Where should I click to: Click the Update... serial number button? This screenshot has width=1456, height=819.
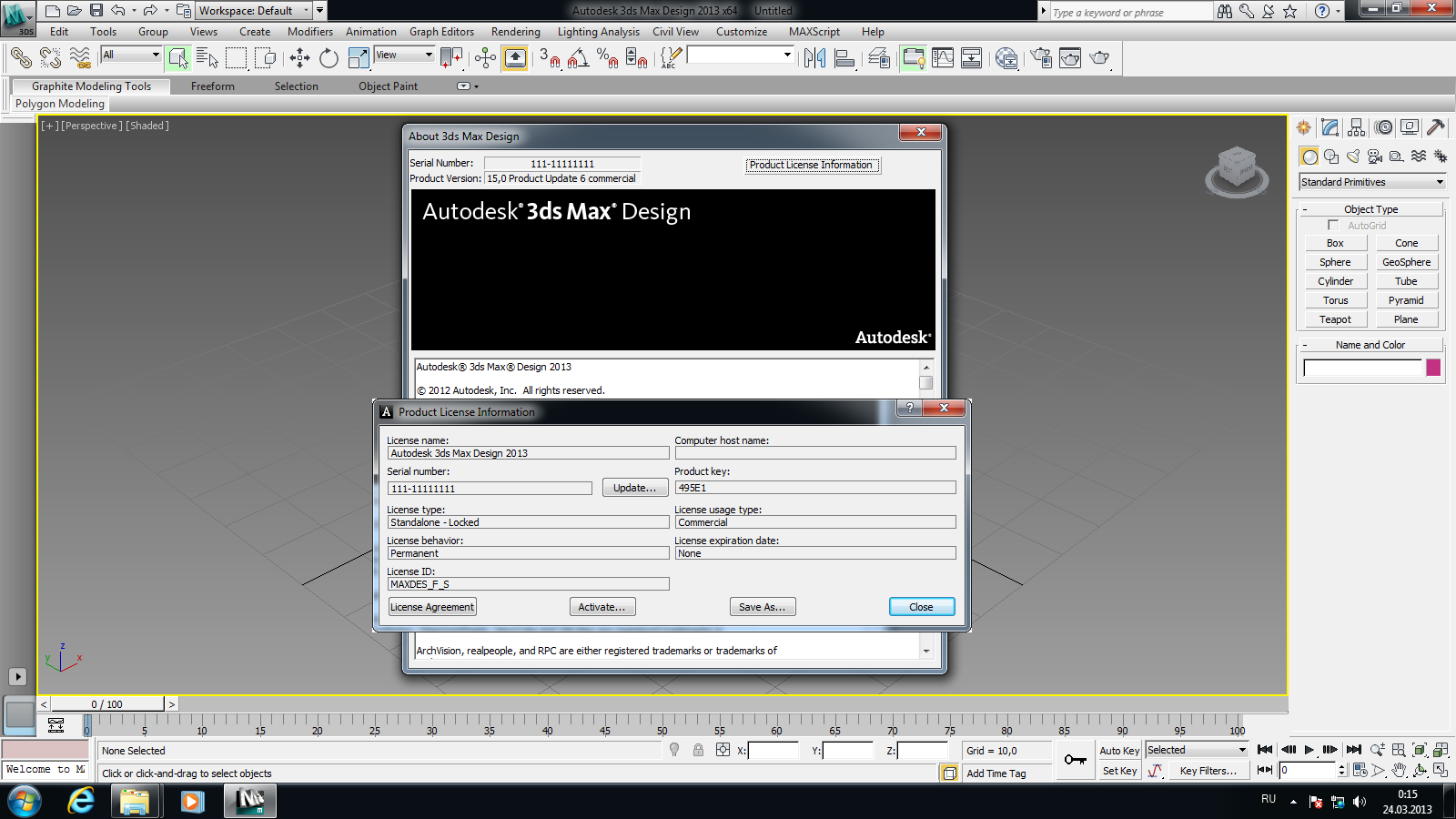coord(634,488)
